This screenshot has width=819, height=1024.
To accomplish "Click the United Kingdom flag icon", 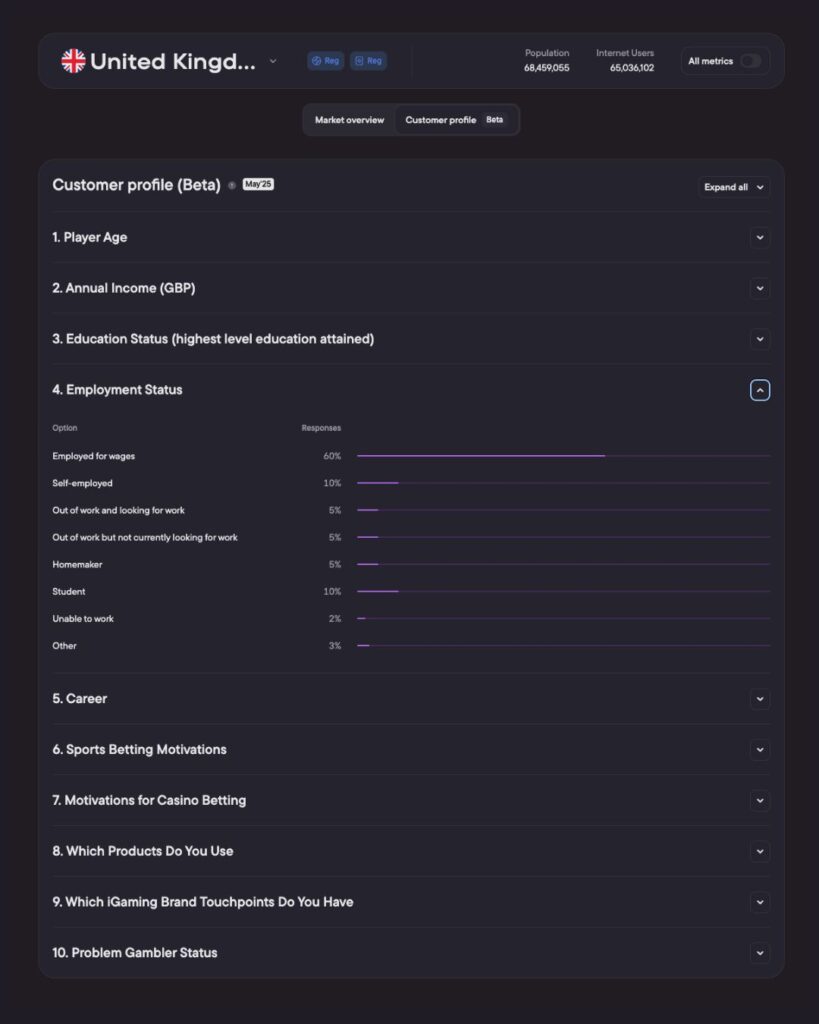I will [73, 61].
